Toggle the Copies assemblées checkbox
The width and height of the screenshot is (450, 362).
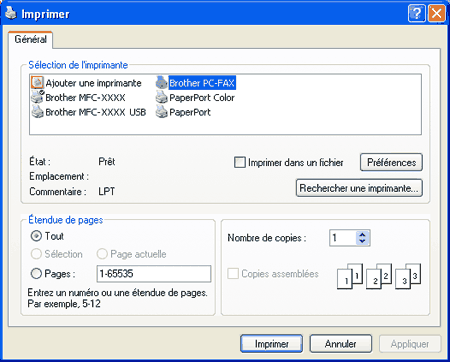pos(233,274)
